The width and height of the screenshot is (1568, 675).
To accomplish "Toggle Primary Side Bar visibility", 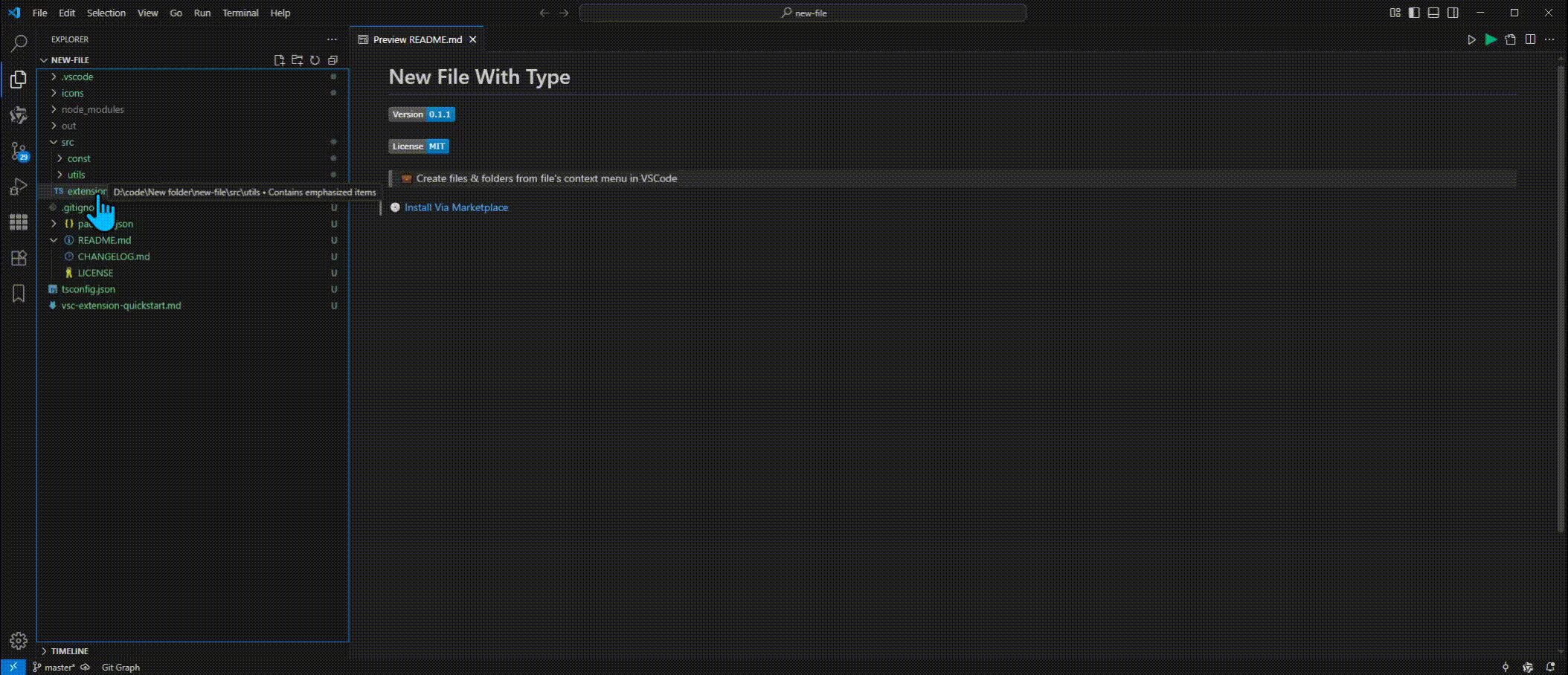I will pos(1414,13).
